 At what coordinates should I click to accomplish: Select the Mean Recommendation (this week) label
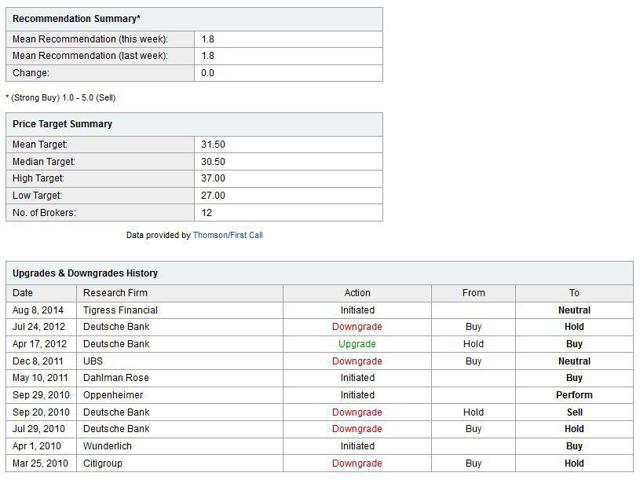90,39
